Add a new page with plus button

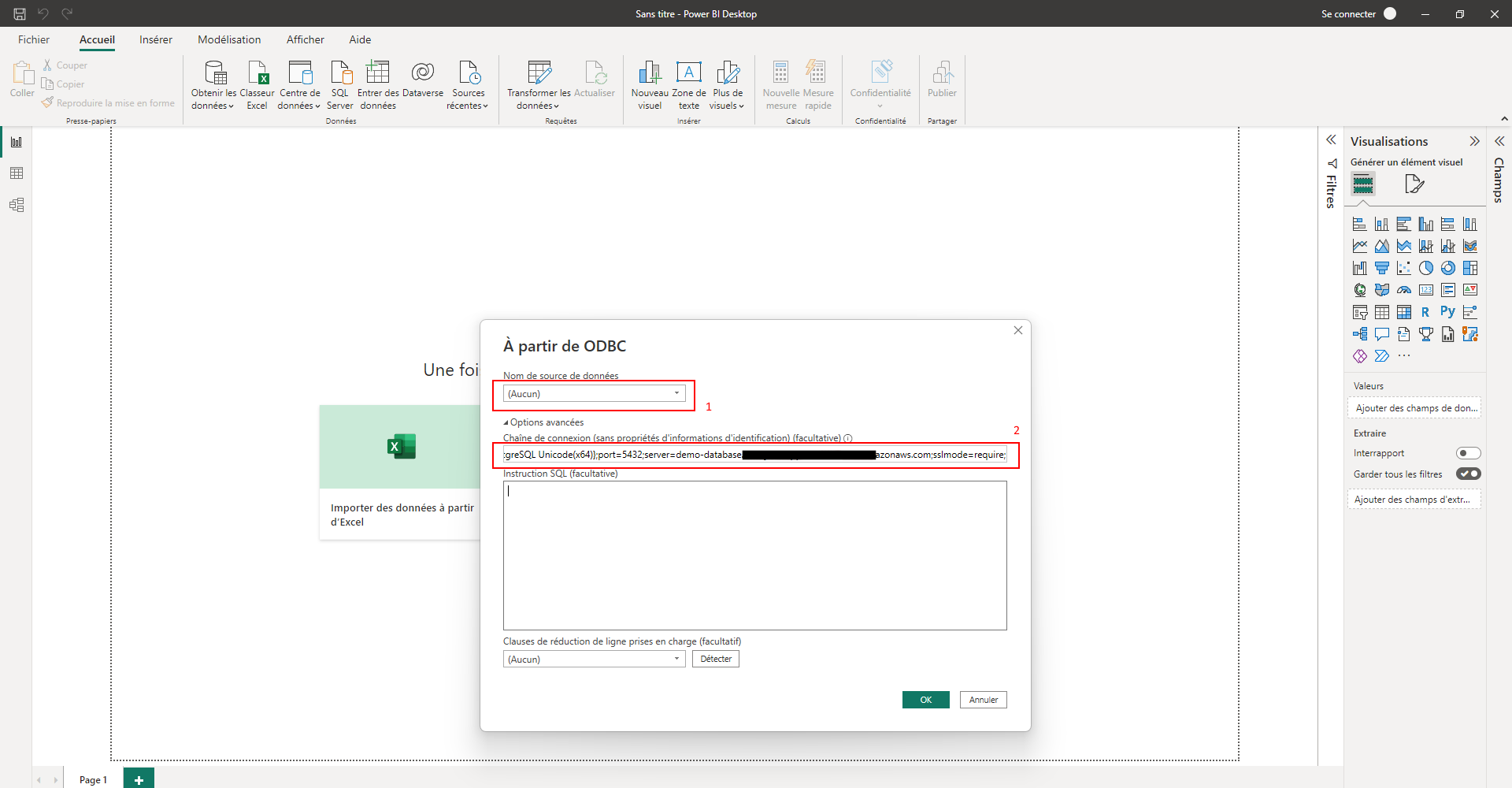coord(139,779)
